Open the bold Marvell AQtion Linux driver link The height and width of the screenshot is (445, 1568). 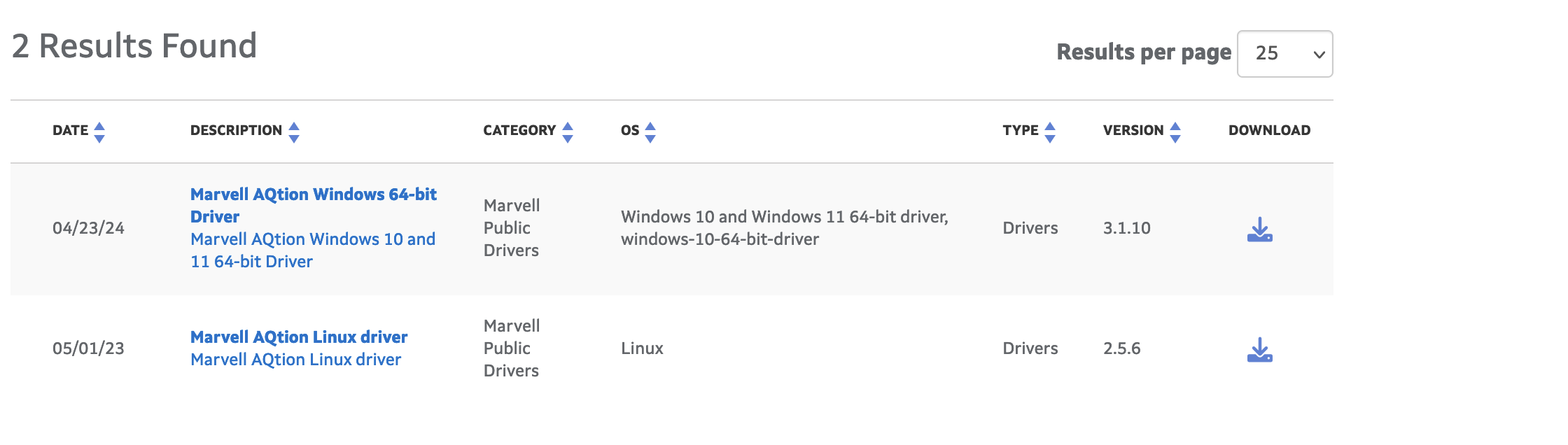[299, 337]
